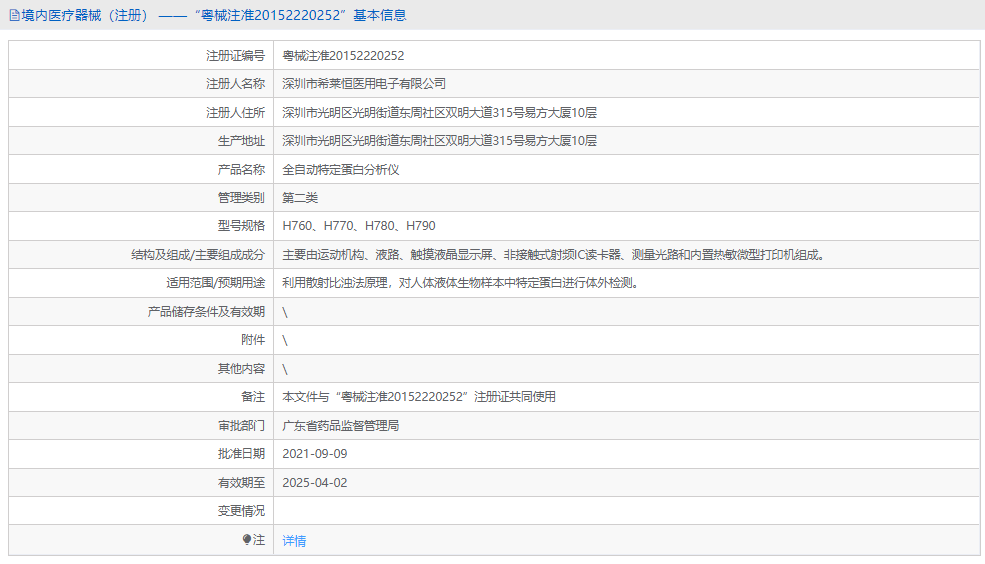
Task: Click the 注册证编号 label
Action: tap(236, 56)
